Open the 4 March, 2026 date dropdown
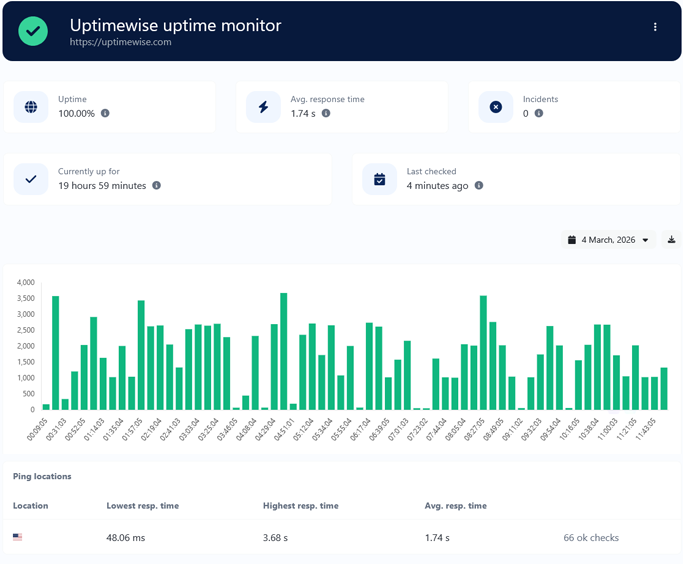 [608, 240]
